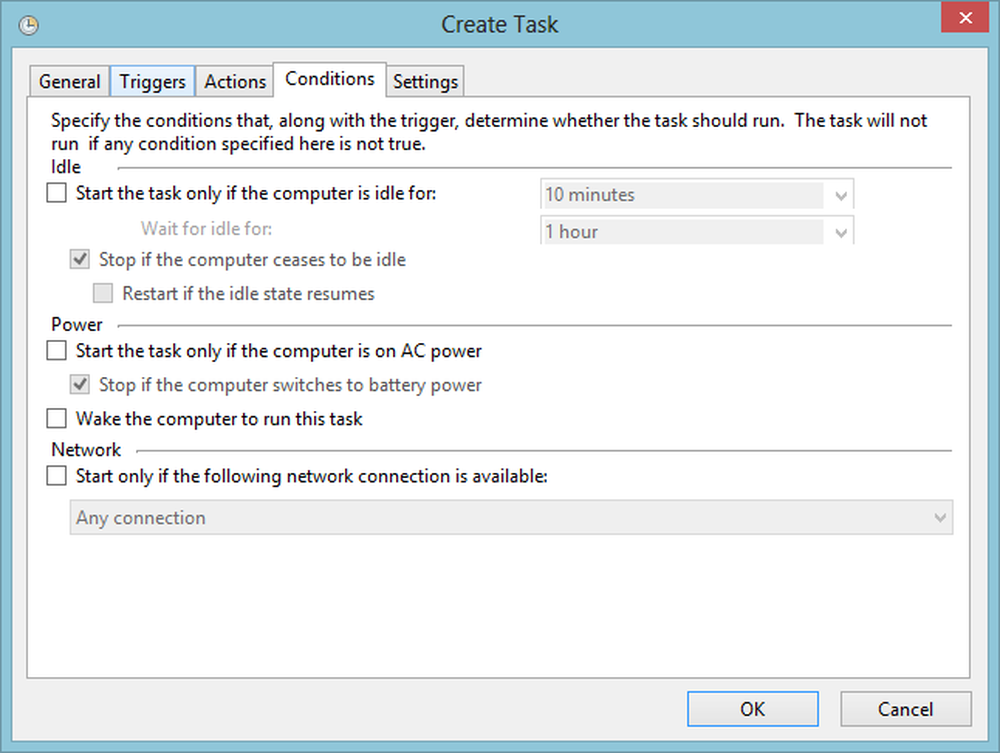1000x753 pixels.
Task: Confirm the task with the OK button
Action: [753, 709]
